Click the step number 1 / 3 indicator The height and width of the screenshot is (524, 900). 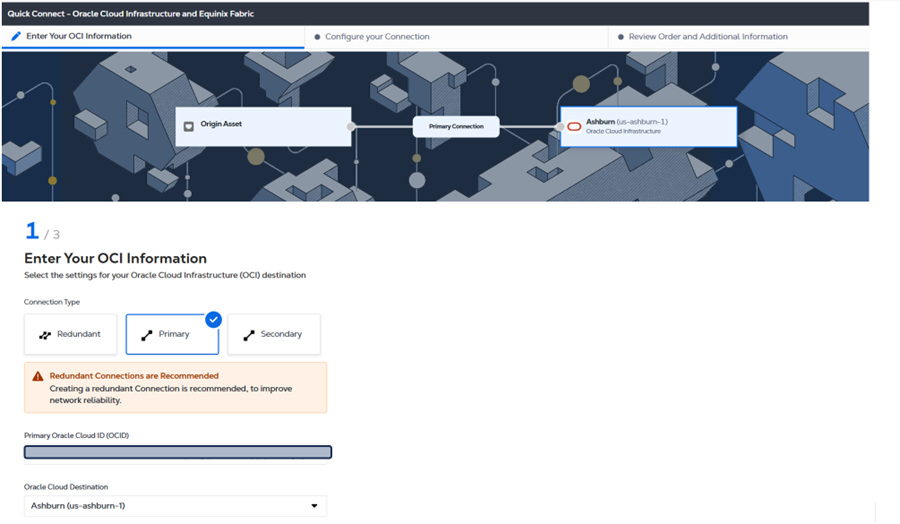click(42, 231)
